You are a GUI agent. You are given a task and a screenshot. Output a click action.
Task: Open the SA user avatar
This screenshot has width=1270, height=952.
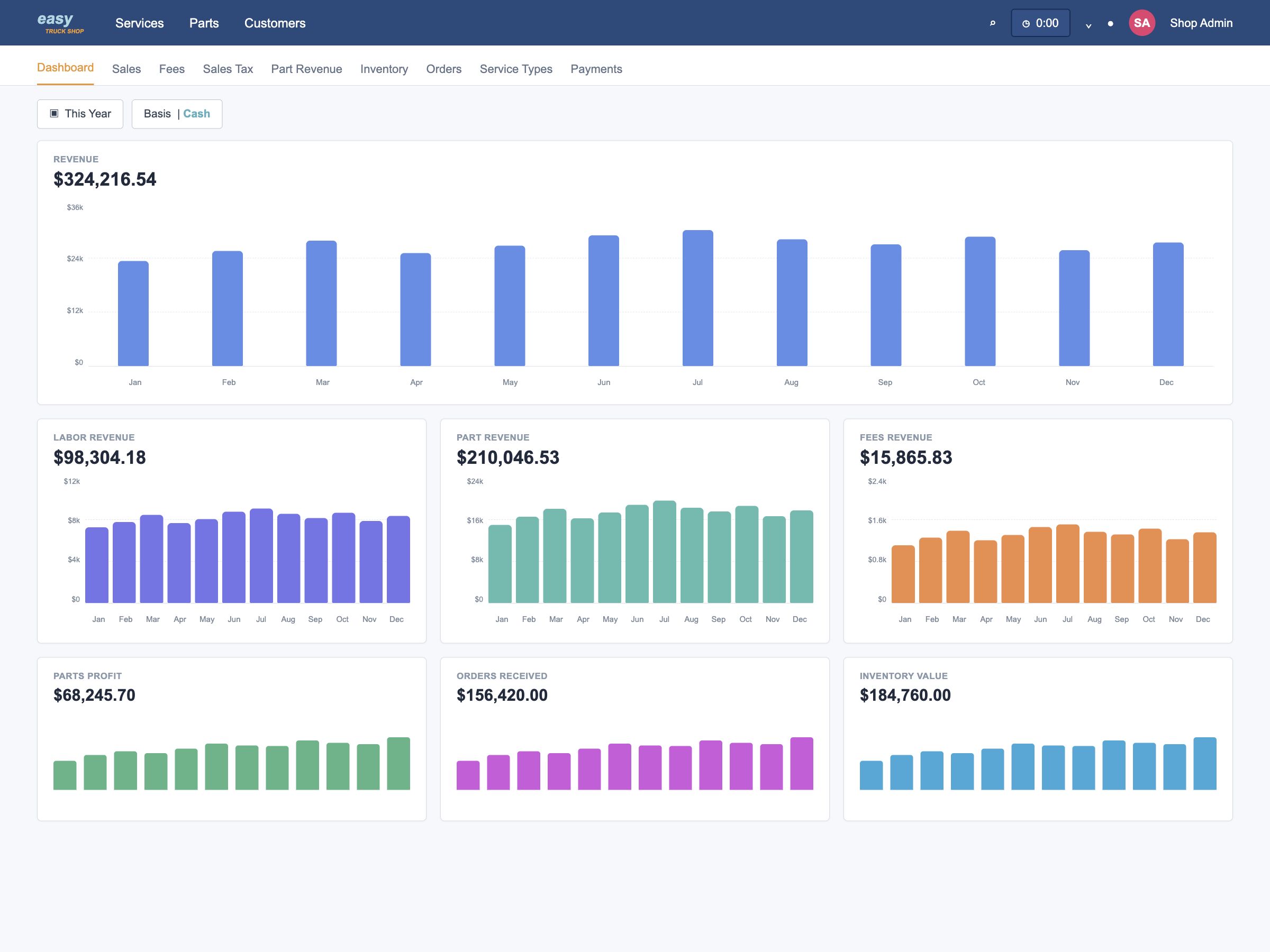click(1141, 23)
